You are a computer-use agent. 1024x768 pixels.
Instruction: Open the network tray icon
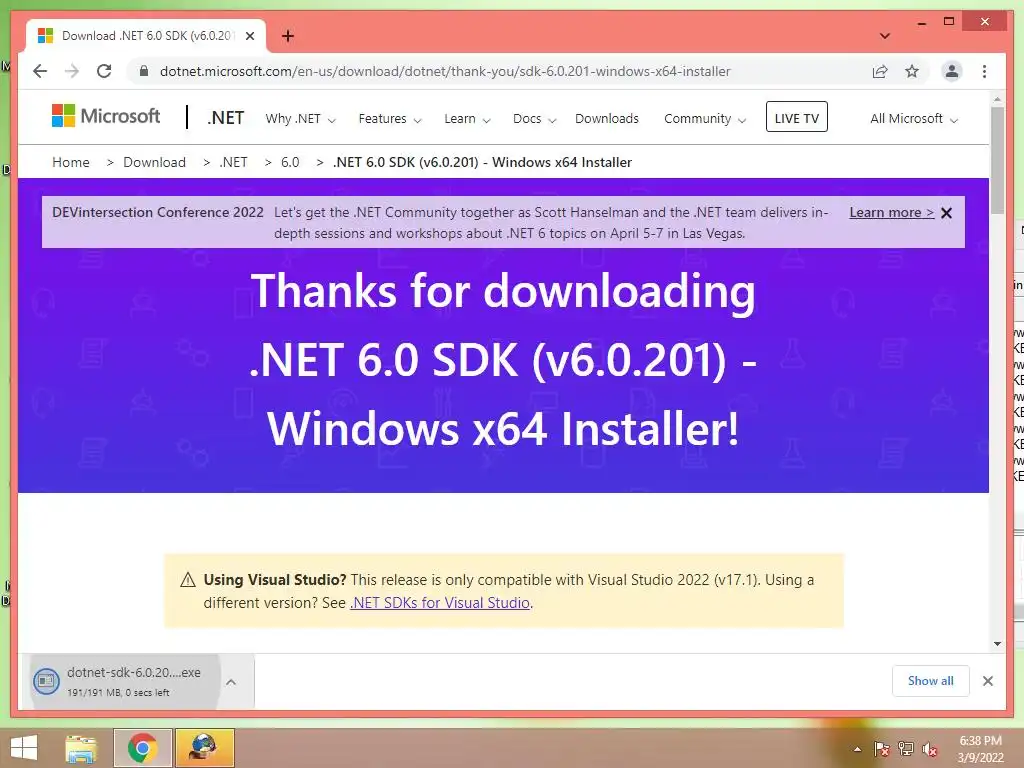[x=906, y=749]
